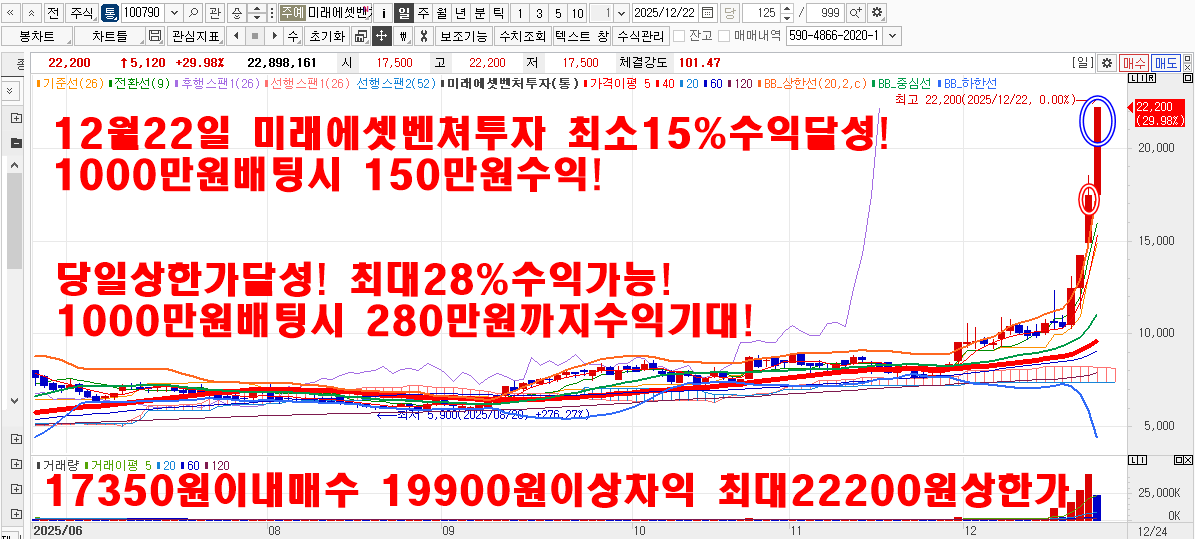
Task: Check the 매매내역 checkbox
Action: coord(724,36)
